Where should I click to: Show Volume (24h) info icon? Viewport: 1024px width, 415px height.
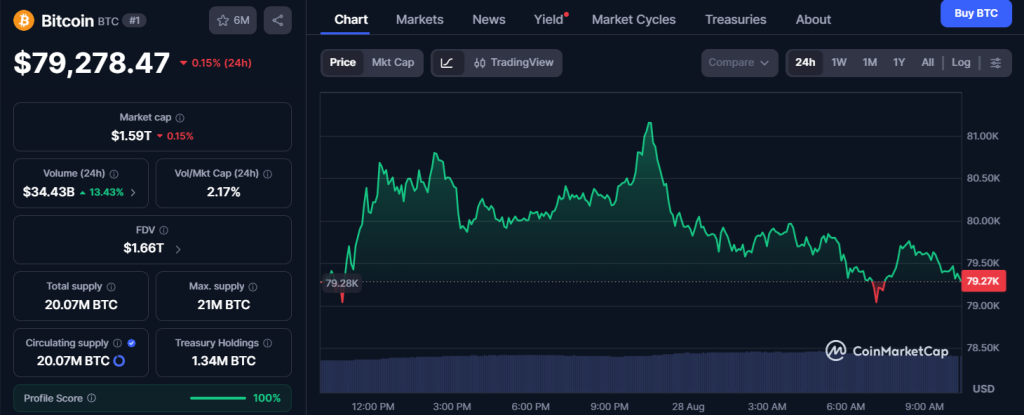(114, 174)
